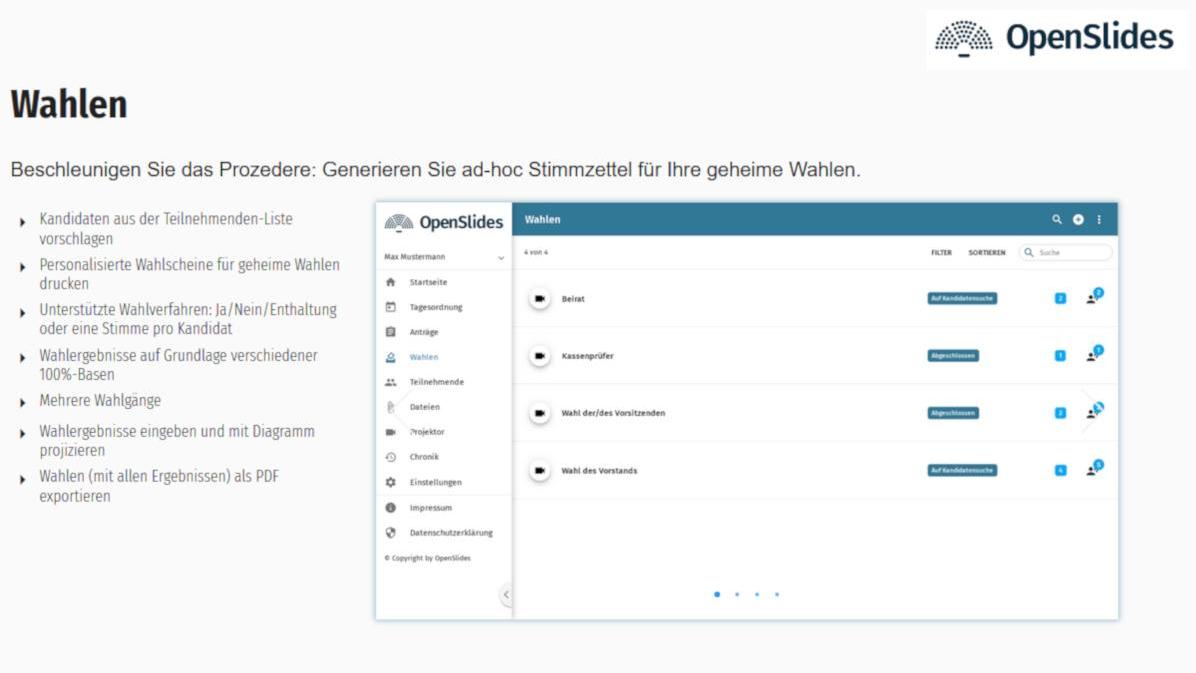Click the Abgeschlossen badge on Kassenprüfer

[953, 356]
